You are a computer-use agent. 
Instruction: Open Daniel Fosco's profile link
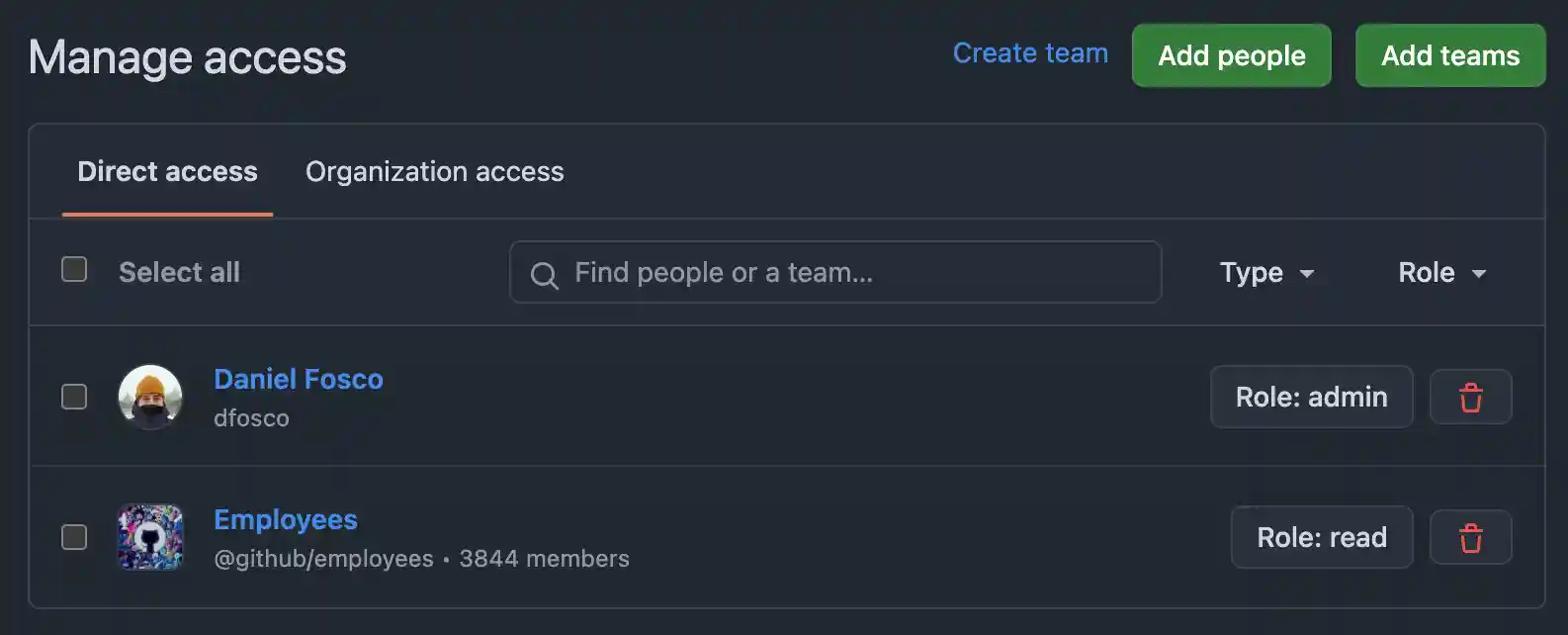point(299,379)
